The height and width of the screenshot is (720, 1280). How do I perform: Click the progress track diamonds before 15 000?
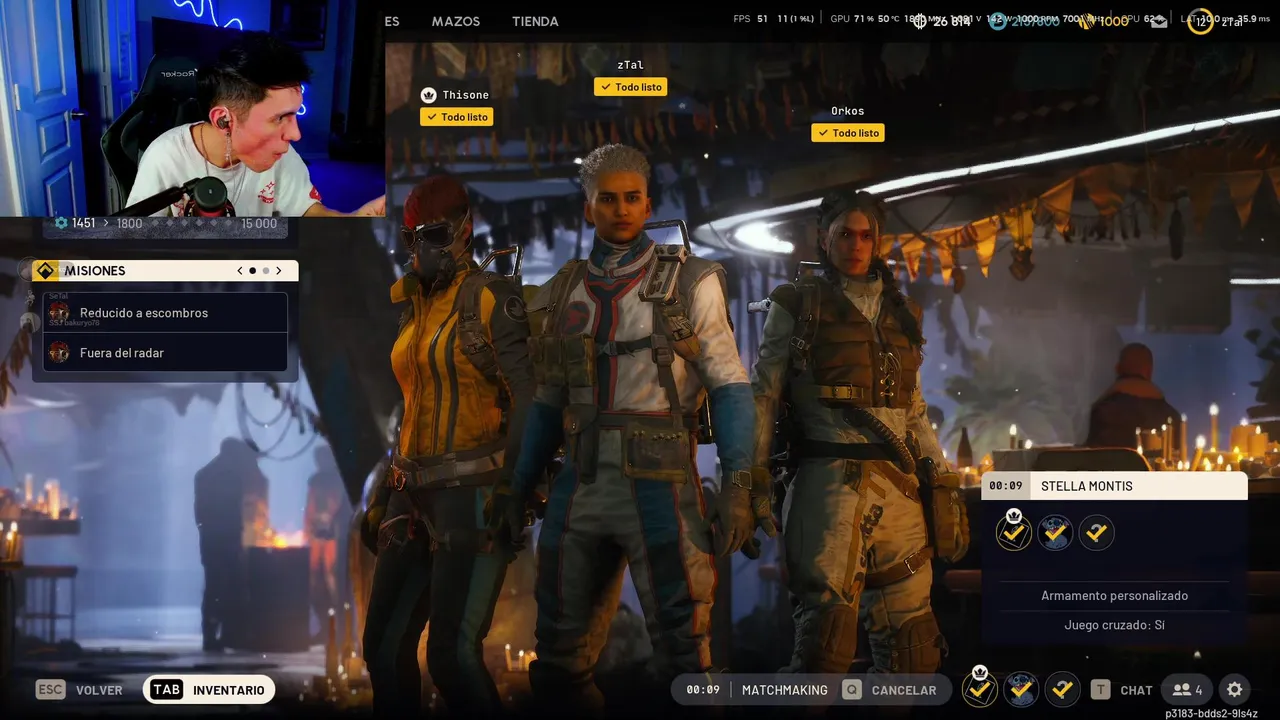click(x=191, y=223)
